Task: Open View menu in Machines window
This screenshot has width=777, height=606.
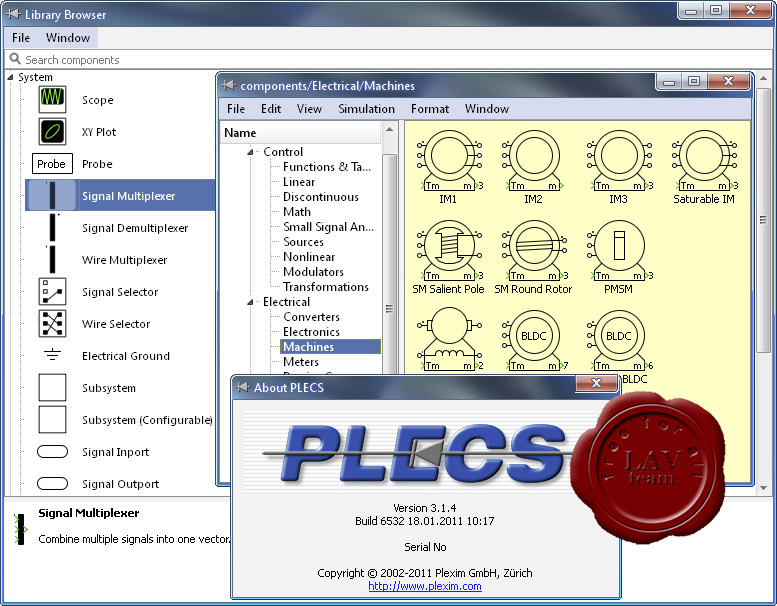Action: (x=309, y=109)
